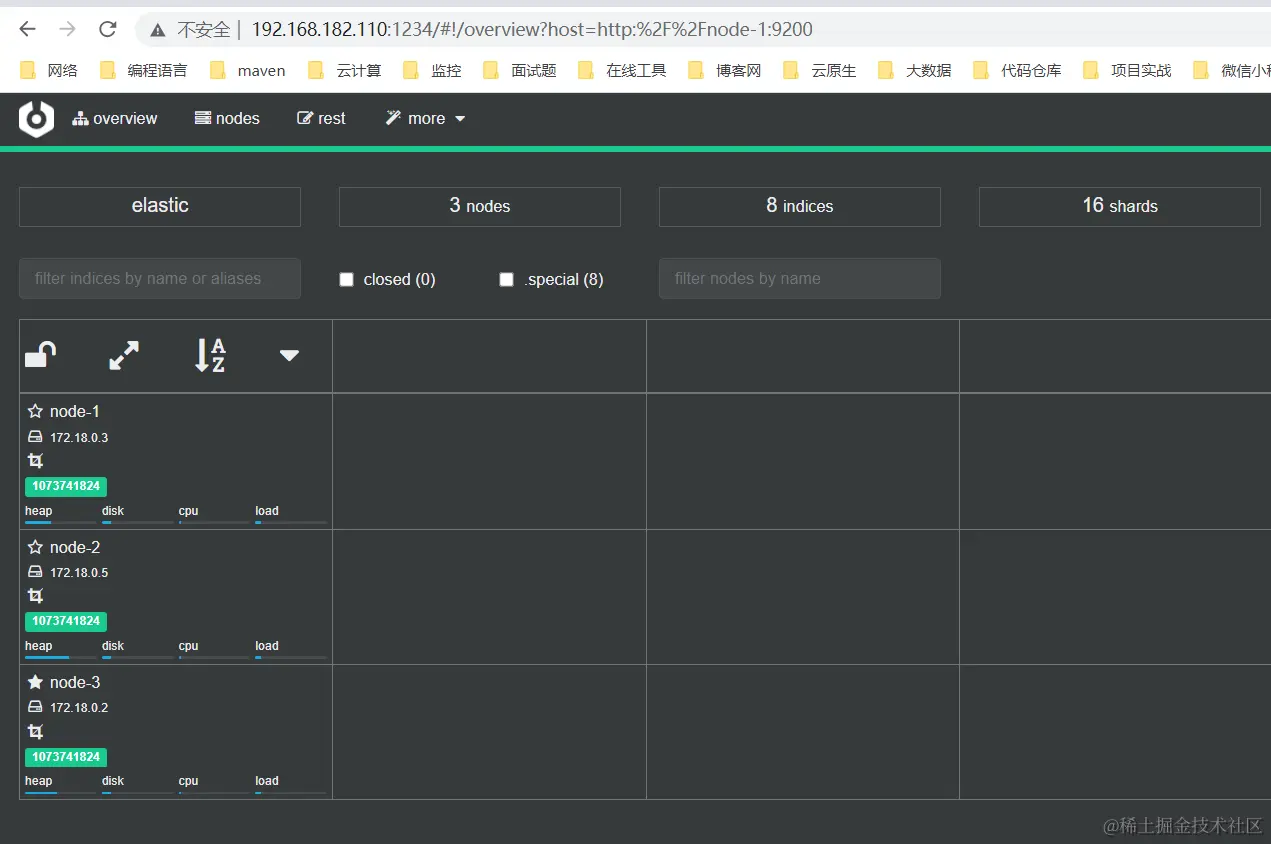Open the 博客网 bookmark folder
The height and width of the screenshot is (844, 1271).
725,70
